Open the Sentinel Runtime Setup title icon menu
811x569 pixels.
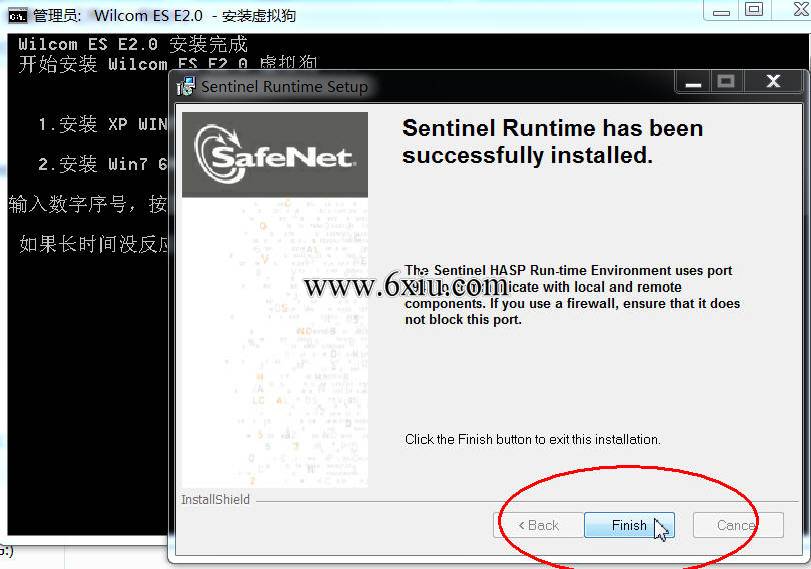click(186, 86)
